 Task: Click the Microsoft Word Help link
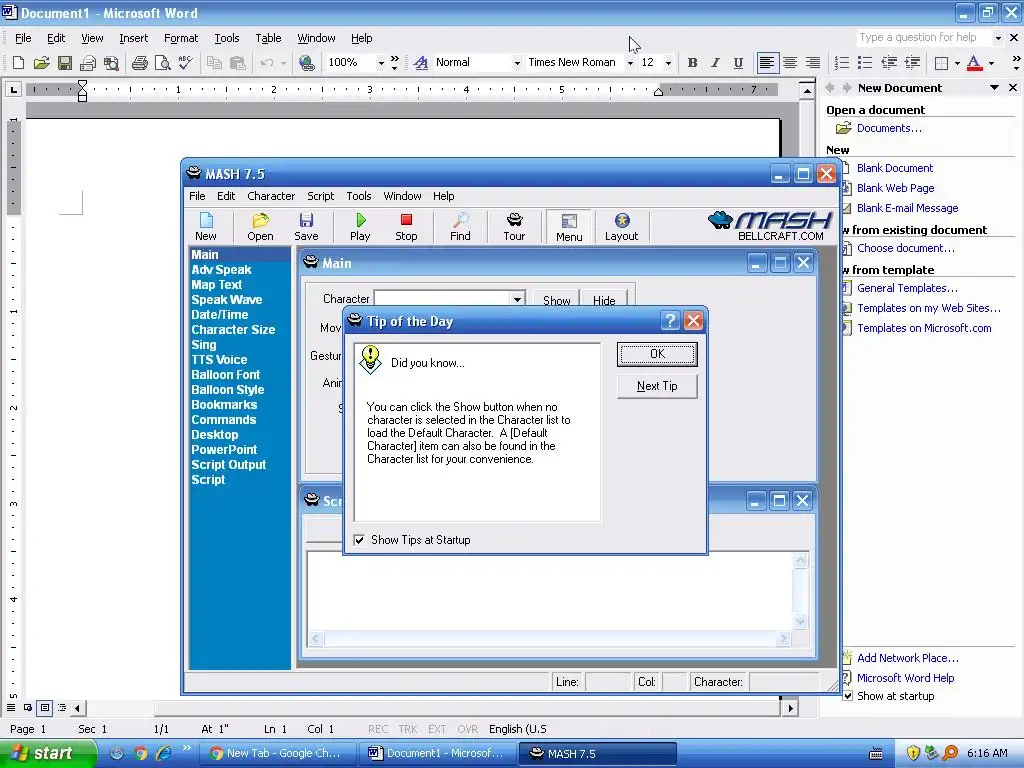click(x=905, y=678)
